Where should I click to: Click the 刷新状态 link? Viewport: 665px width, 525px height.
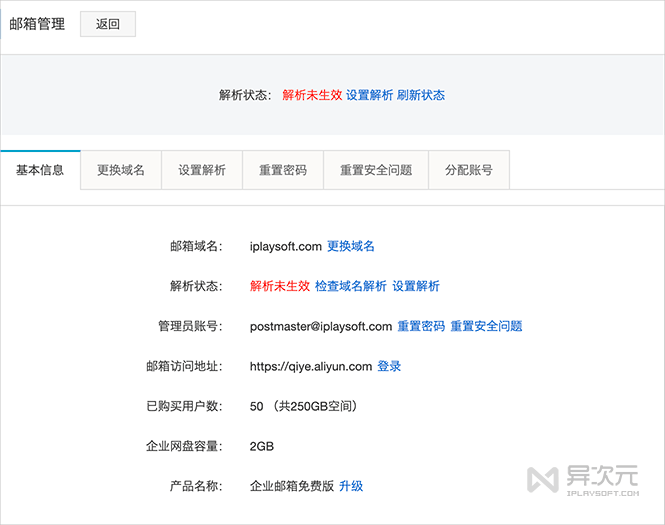click(x=421, y=95)
